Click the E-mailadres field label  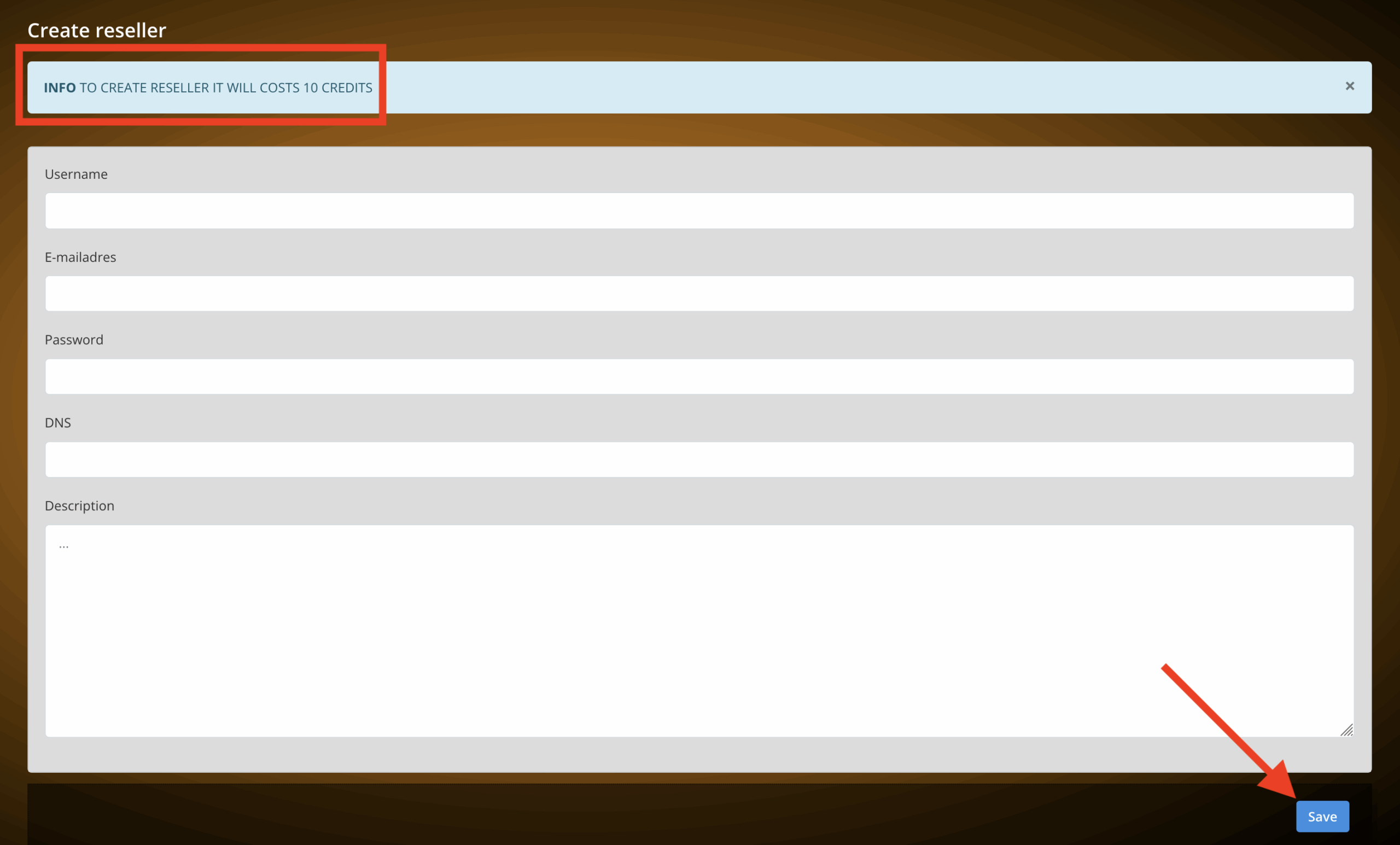[x=80, y=257]
